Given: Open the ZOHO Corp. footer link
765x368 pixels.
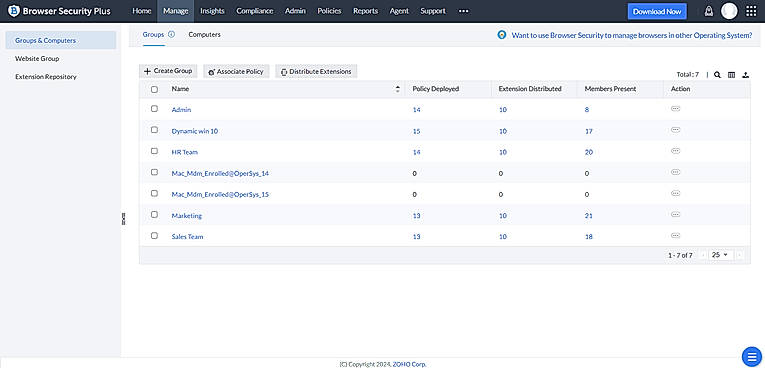Looking at the screenshot, I should 409,364.
